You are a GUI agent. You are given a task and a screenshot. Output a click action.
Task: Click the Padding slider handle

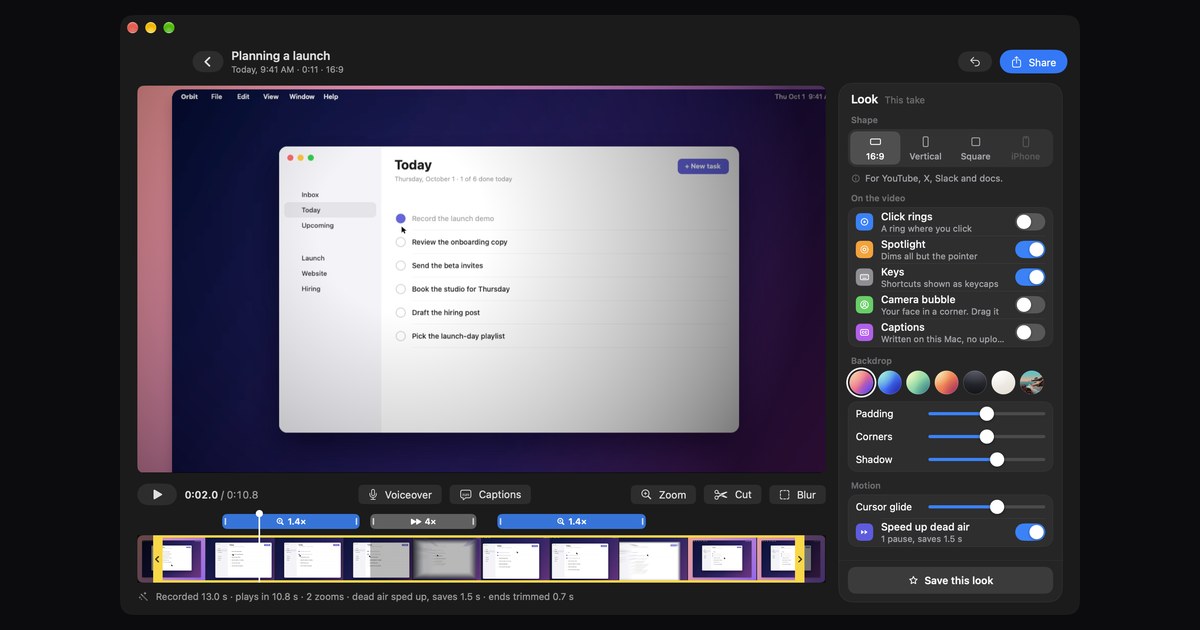[987, 414]
